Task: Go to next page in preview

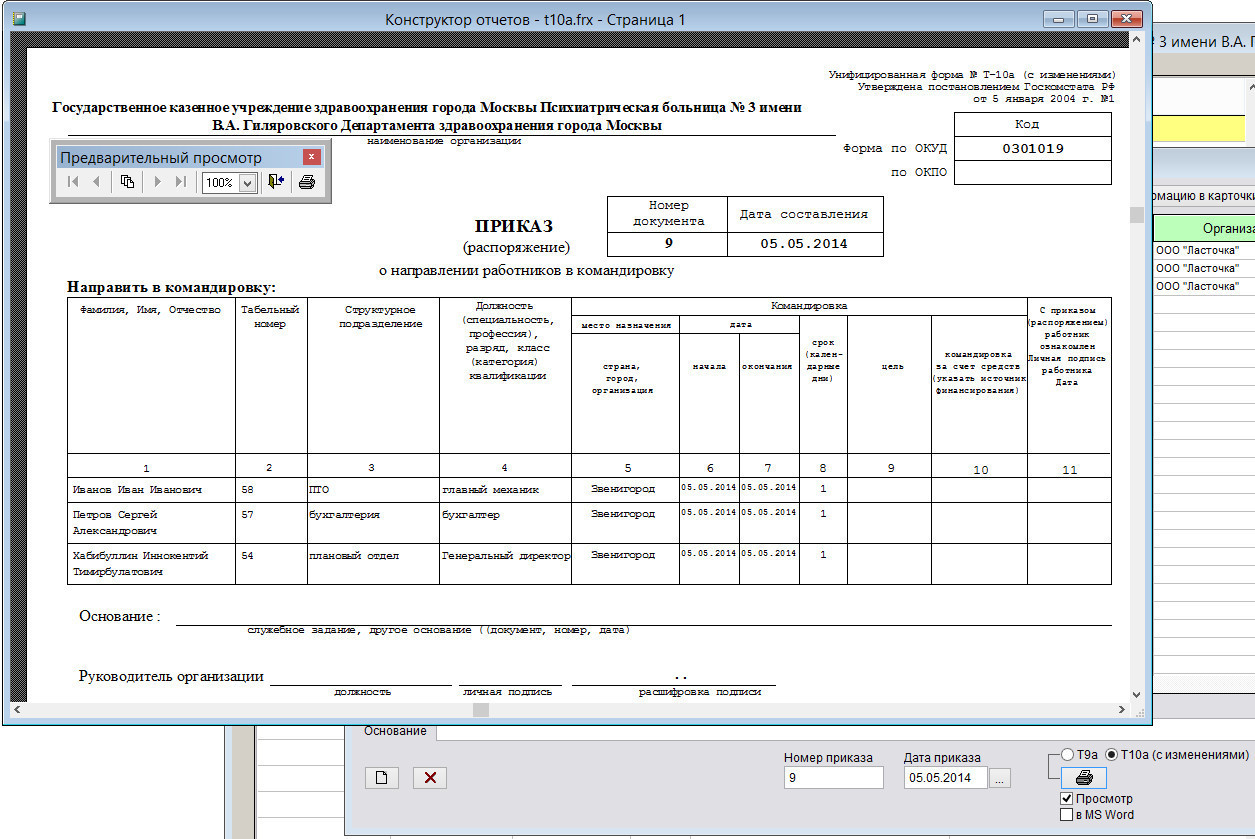Action: (158, 182)
